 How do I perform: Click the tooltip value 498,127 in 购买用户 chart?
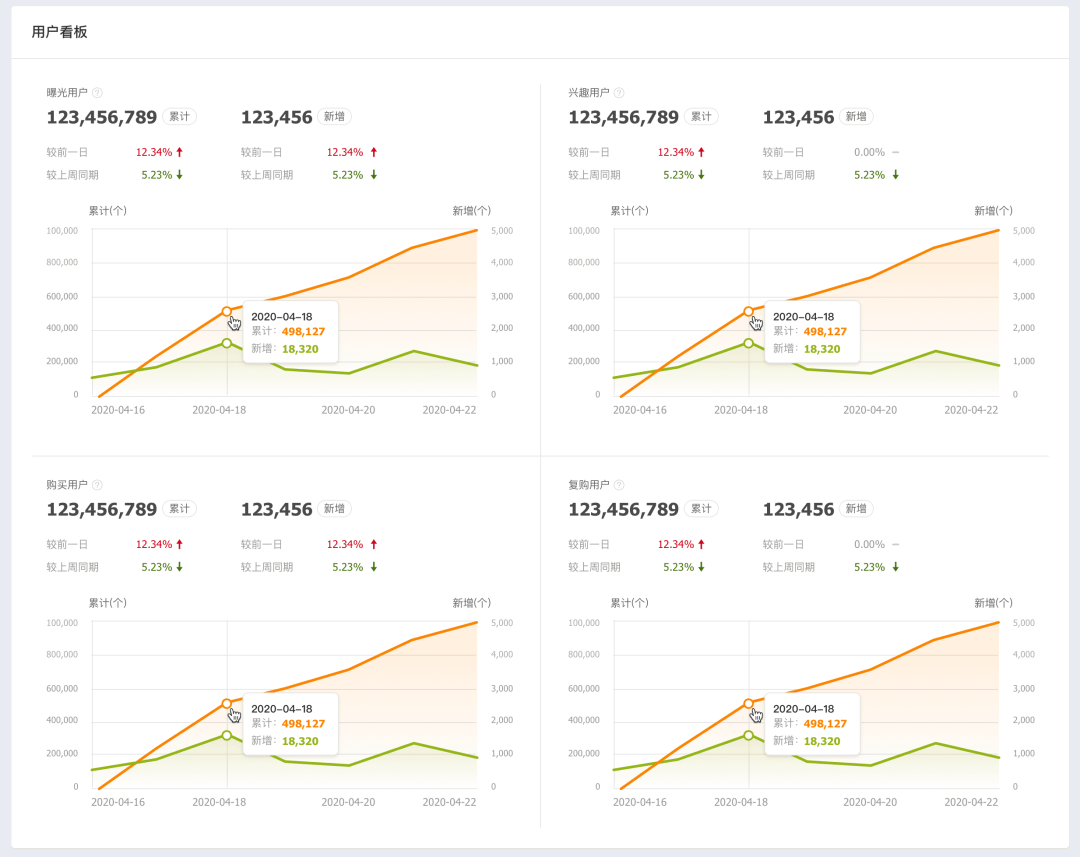click(303, 723)
